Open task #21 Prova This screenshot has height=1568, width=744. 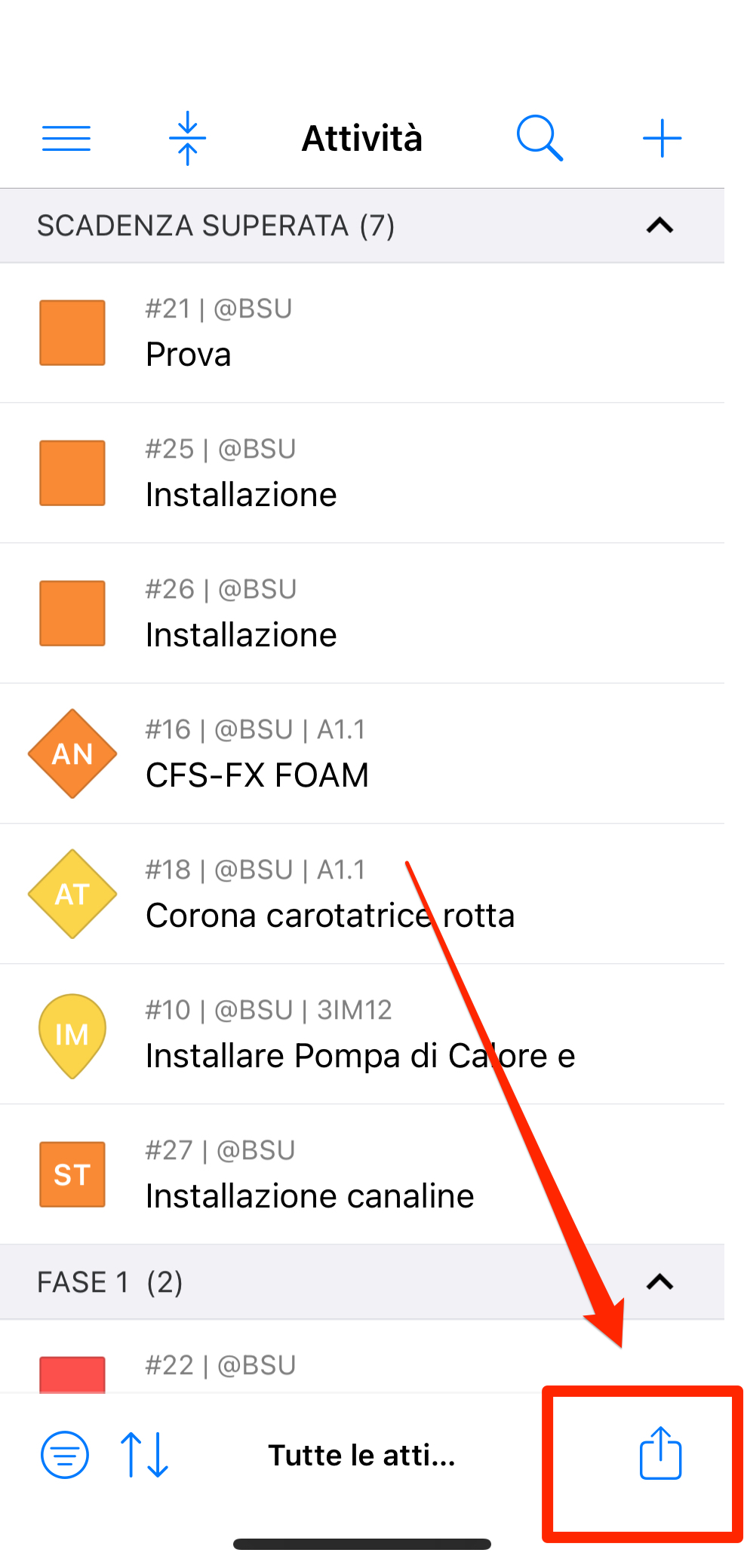coord(362,333)
